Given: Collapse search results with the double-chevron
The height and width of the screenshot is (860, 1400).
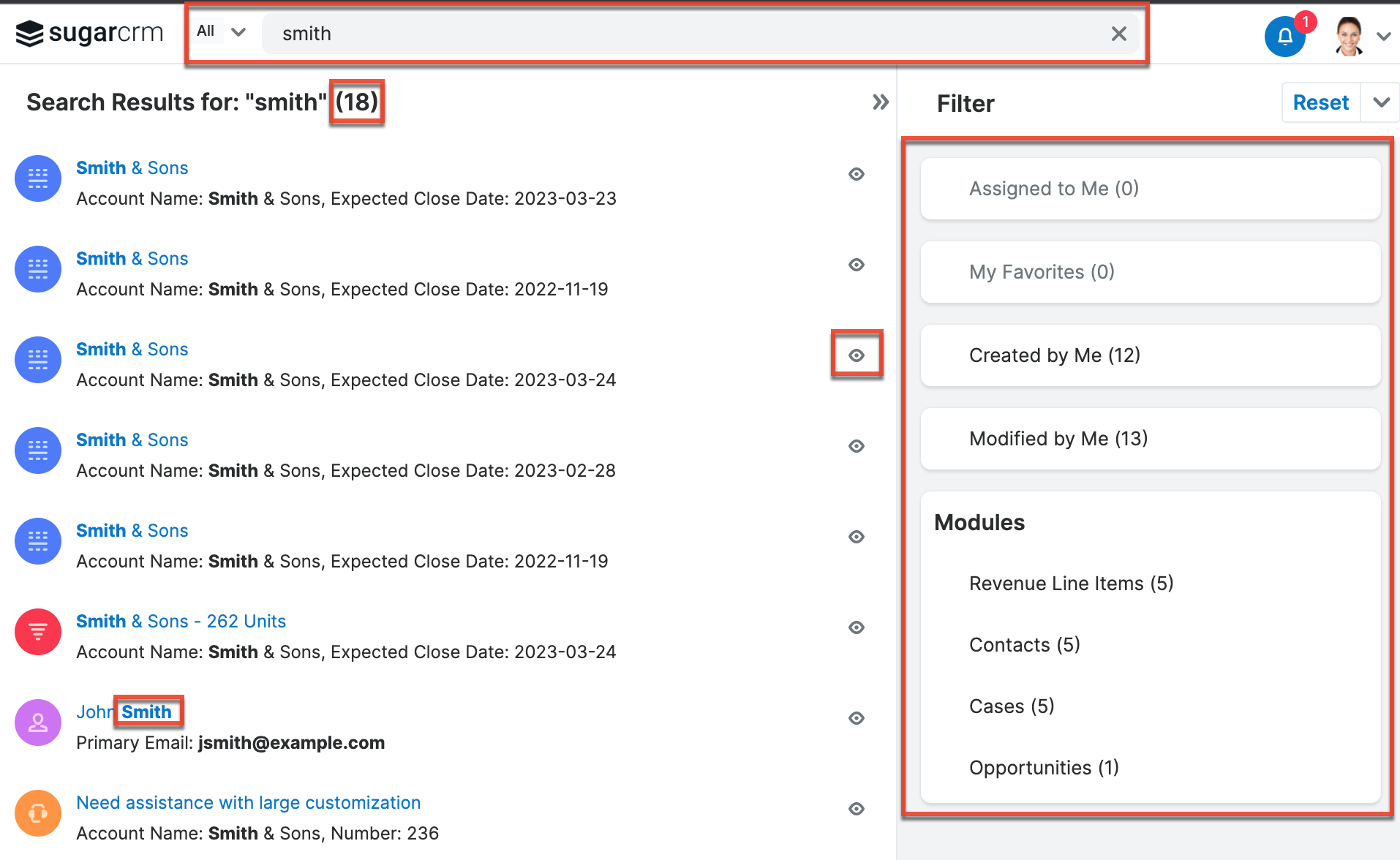Looking at the screenshot, I should (x=881, y=102).
